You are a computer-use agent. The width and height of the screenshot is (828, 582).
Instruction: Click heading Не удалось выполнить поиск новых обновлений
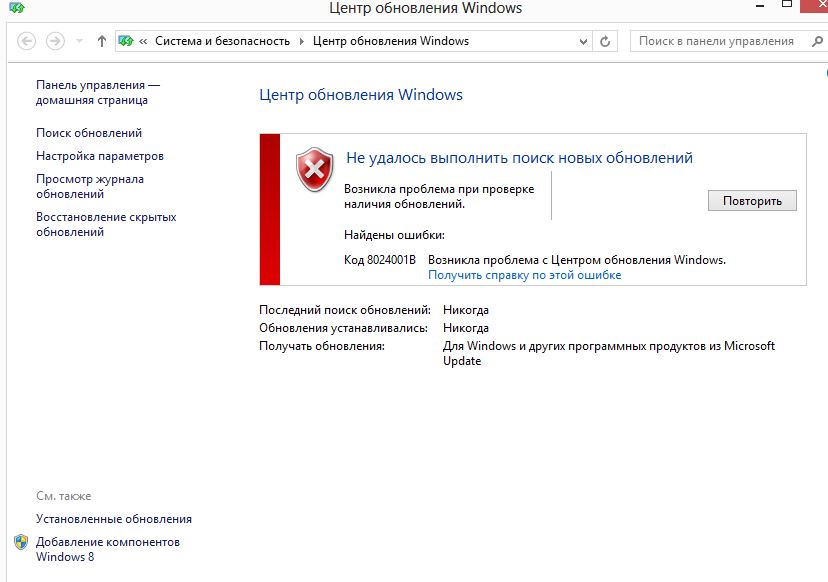(519, 157)
